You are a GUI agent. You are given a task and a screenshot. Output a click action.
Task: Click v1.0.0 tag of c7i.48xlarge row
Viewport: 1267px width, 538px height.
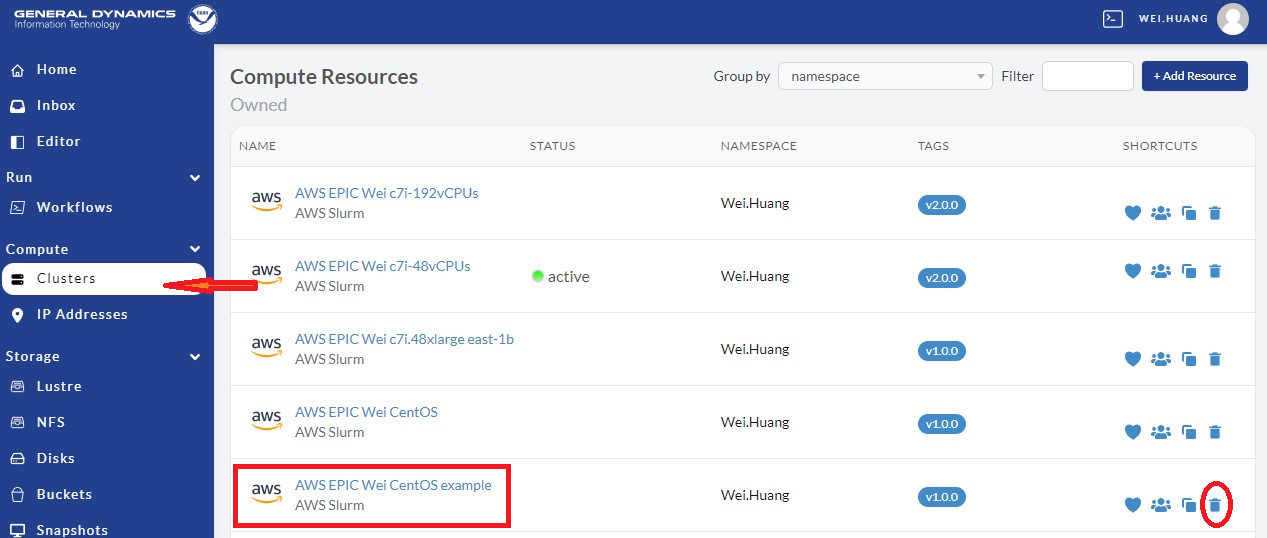coord(942,351)
